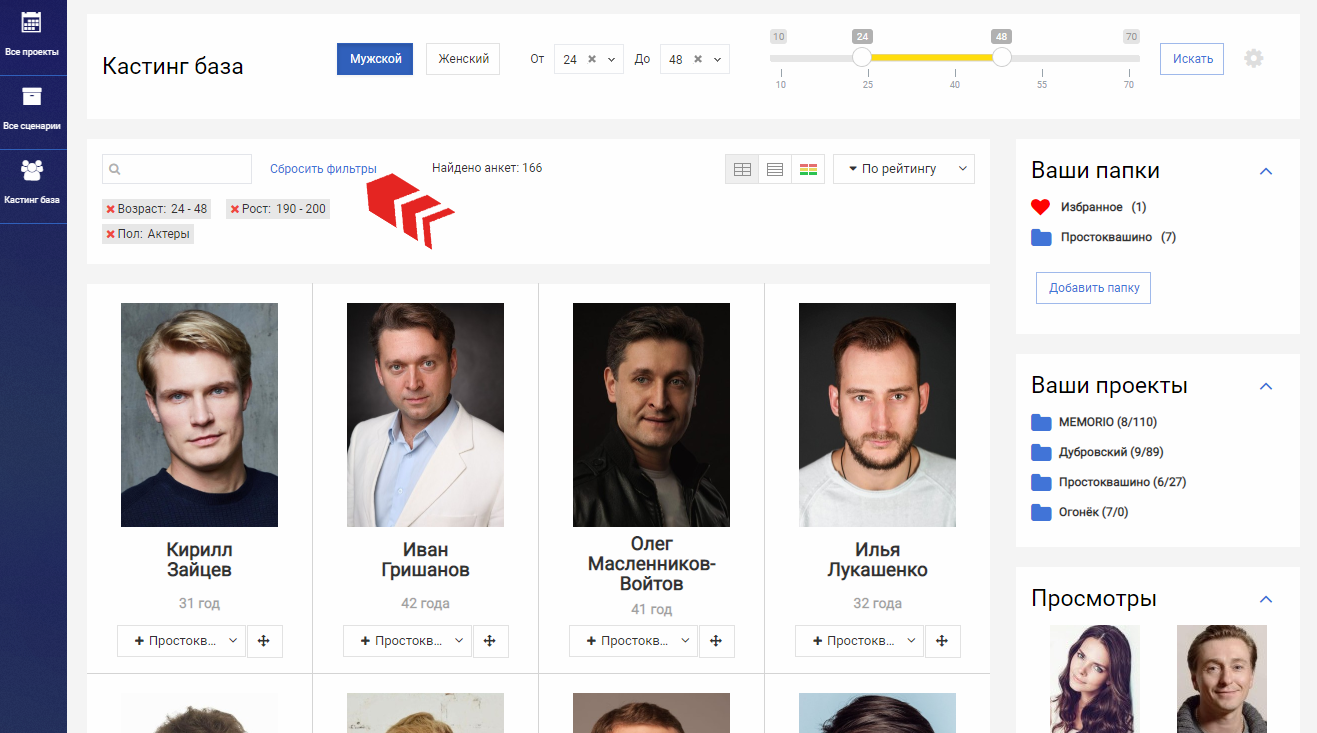Click the name Иван Гришанов
This screenshot has width=1317, height=733.
coord(425,560)
